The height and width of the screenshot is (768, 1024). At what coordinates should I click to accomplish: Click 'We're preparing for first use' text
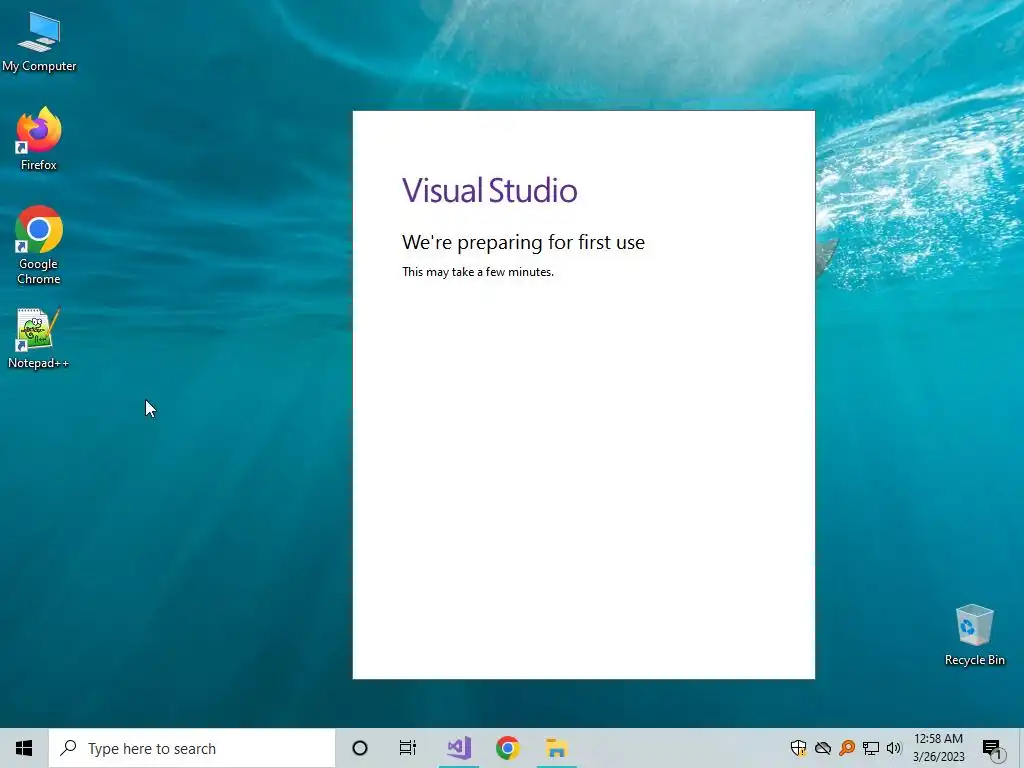click(x=523, y=242)
